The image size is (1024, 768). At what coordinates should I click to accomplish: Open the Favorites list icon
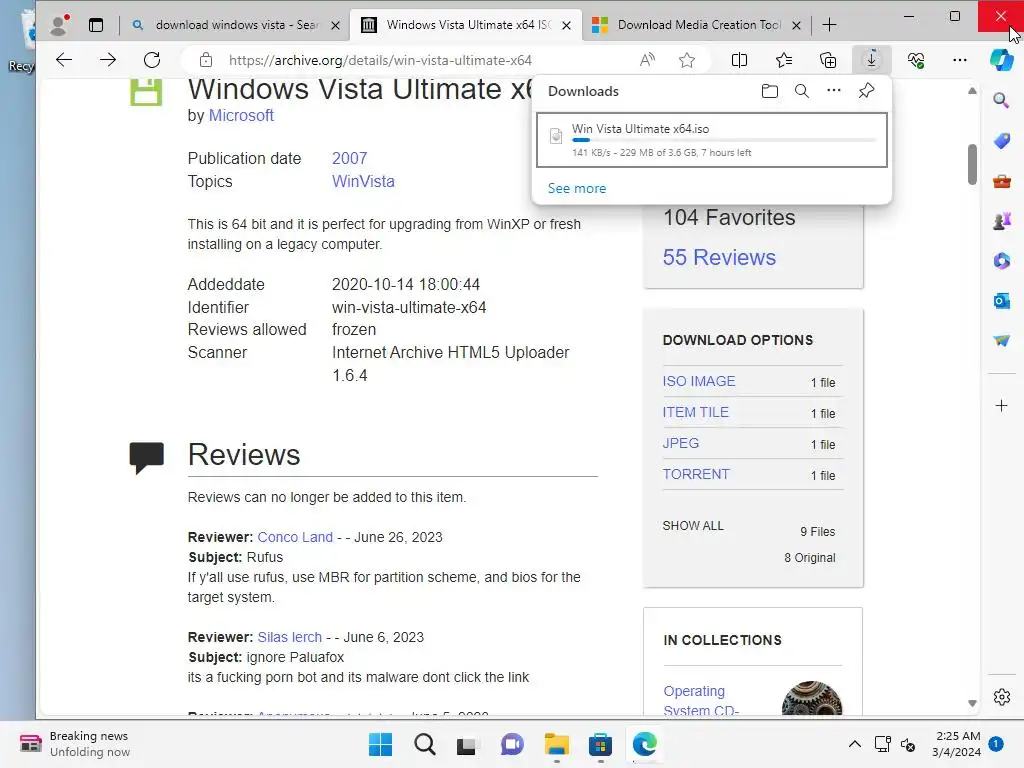[x=784, y=60]
